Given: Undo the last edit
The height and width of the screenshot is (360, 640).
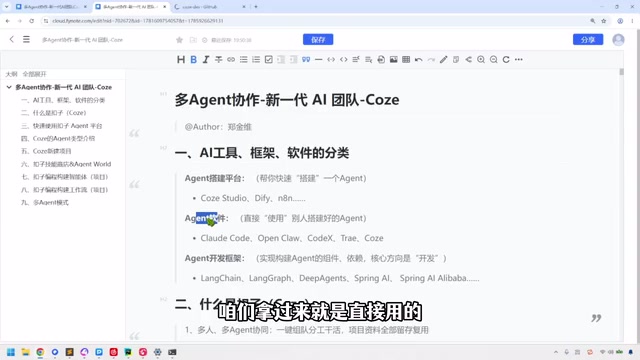Looking at the screenshot, I should (418, 60).
